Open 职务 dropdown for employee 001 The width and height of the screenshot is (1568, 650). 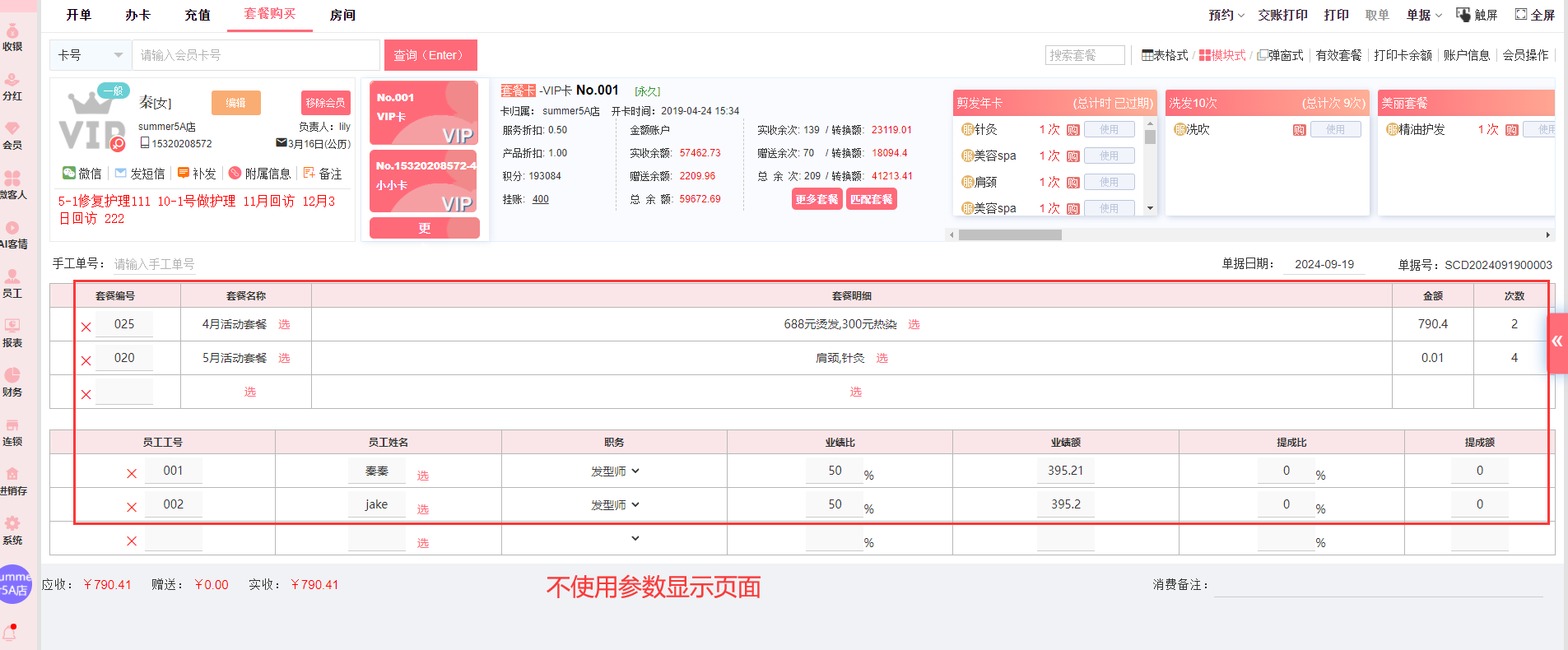coord(614,471)
